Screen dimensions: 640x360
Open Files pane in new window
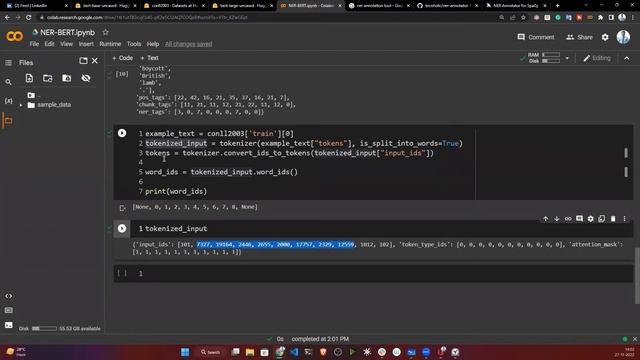click(83, 61)
